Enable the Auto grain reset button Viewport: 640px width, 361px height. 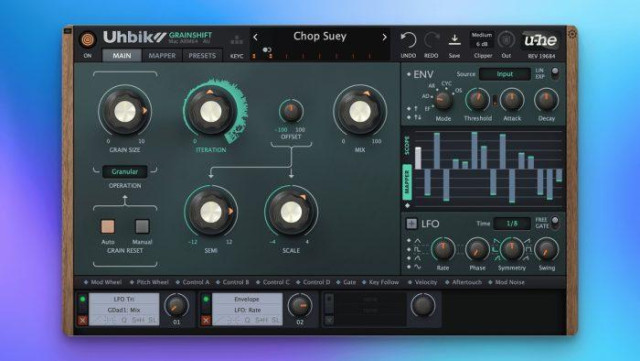click(108, 226)
